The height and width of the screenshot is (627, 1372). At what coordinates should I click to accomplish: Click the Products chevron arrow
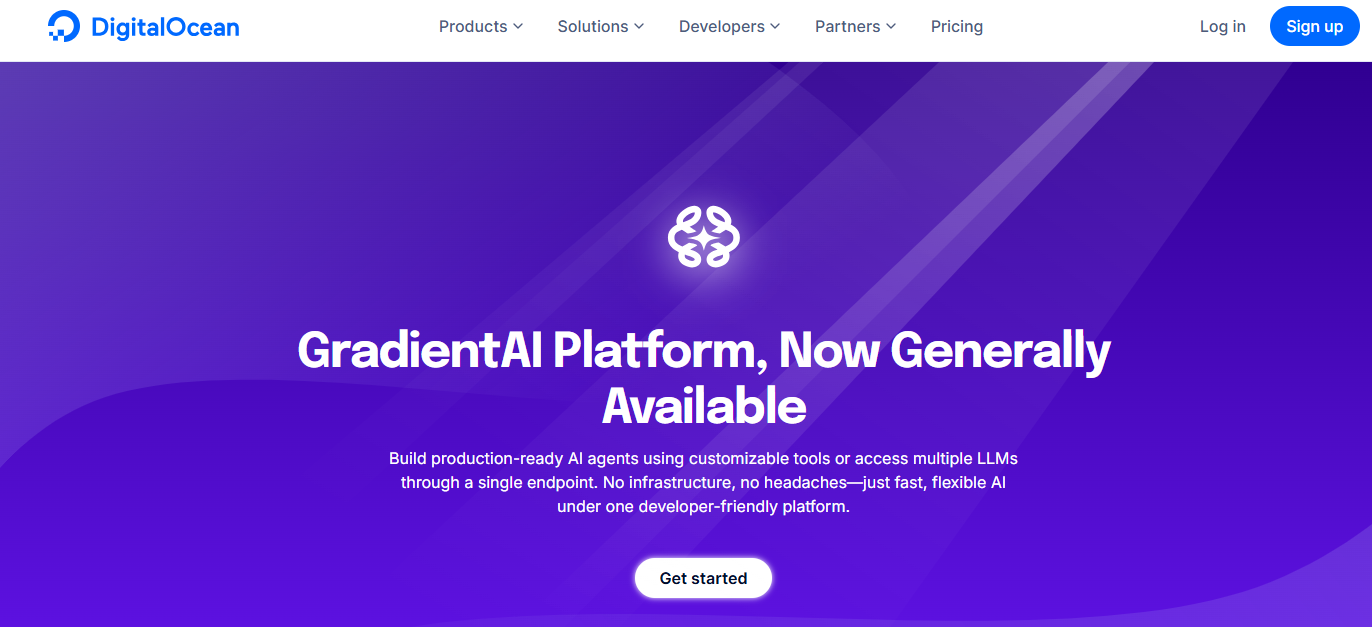(x=516, y=27)
